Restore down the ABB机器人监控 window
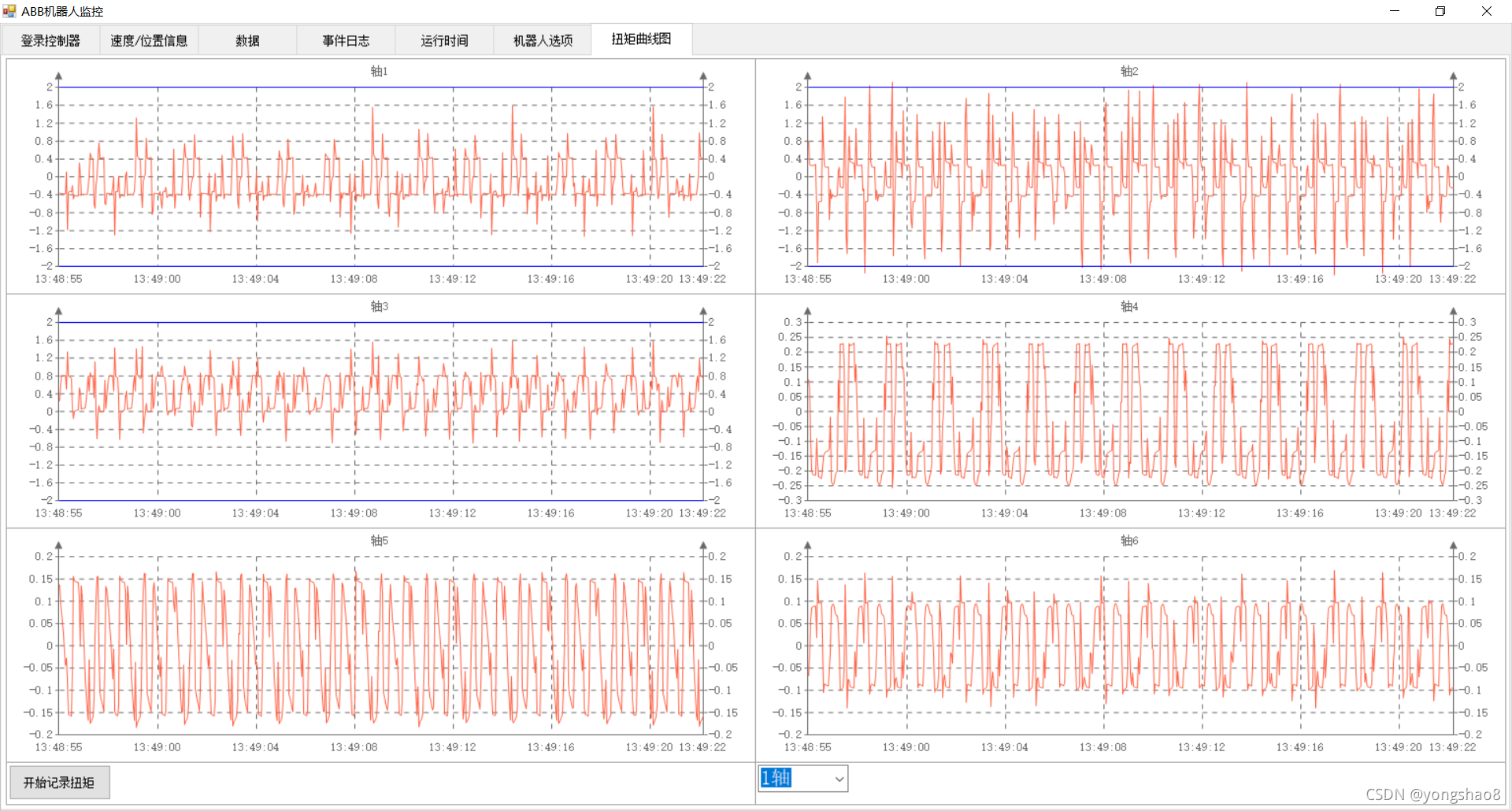1512x811 pixels. (x=1440, y=11)
